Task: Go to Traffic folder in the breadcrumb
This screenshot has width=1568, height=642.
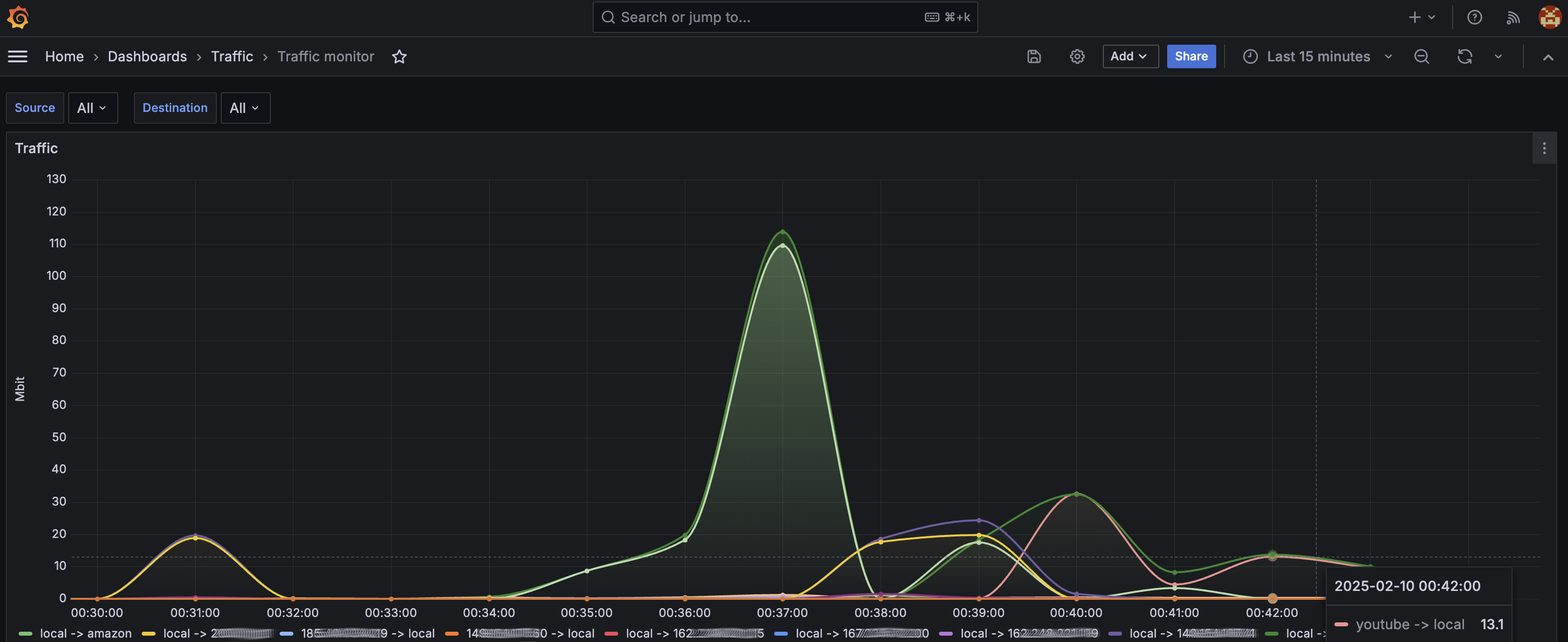Action: [232, 56]
